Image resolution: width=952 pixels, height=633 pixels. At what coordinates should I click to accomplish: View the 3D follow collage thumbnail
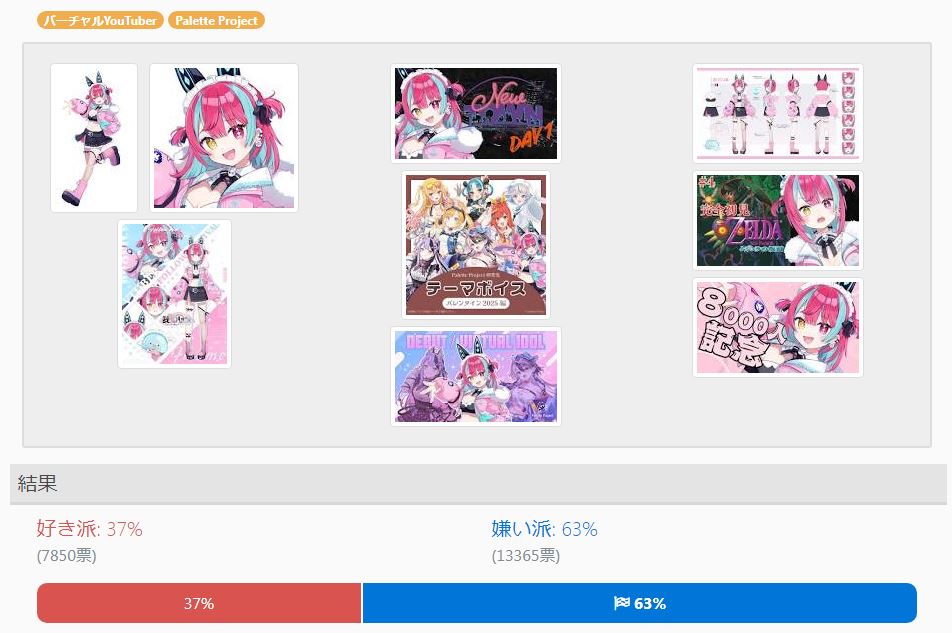(x=174, y=294)
